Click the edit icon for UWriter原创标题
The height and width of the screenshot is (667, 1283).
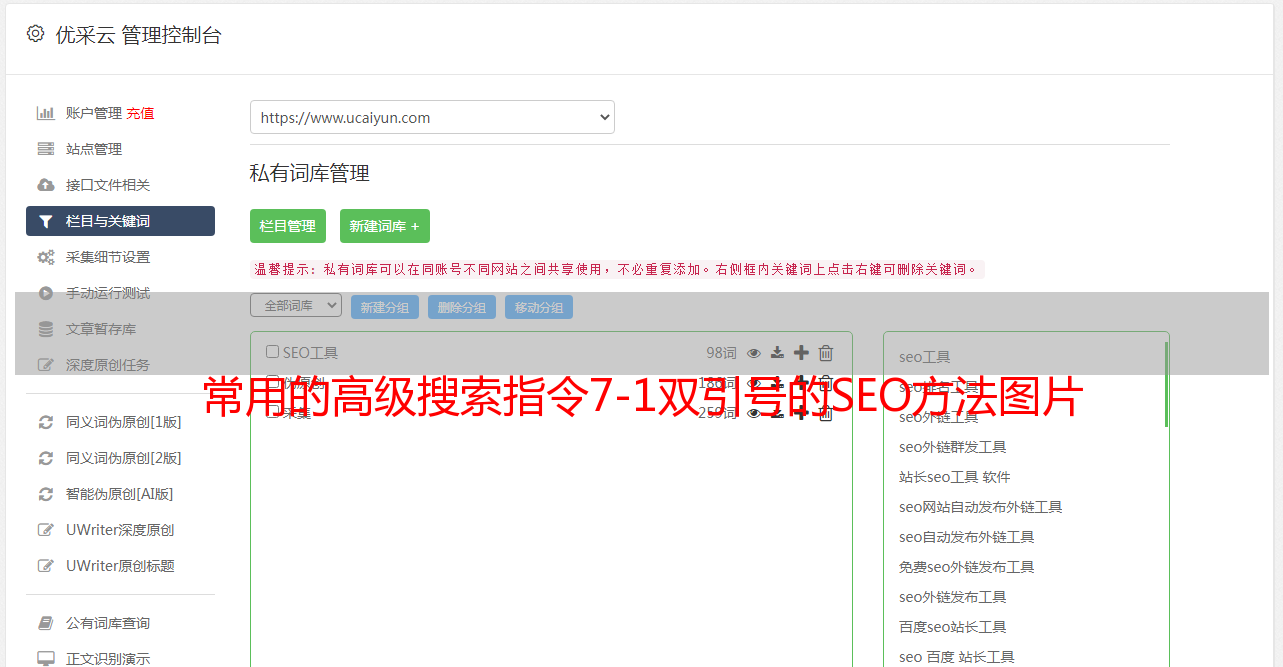click(46, 566)
